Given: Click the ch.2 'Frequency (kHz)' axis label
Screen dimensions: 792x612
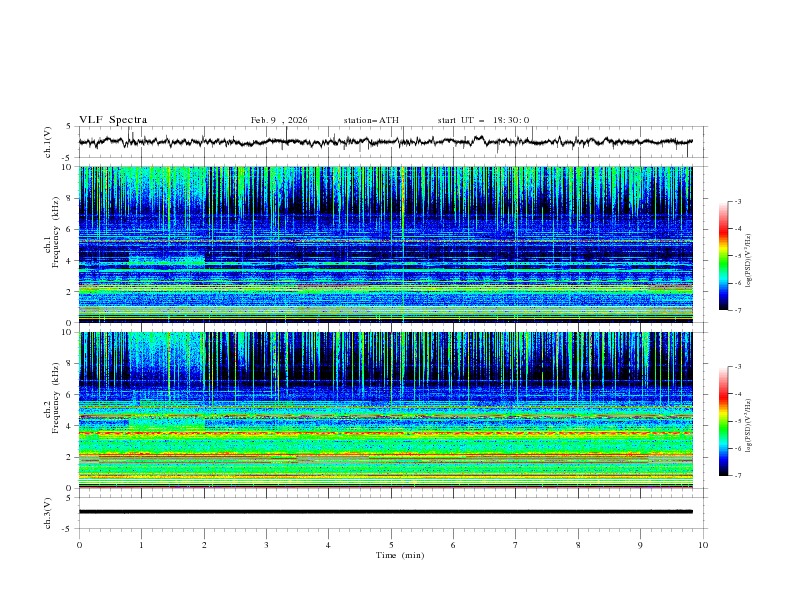Looking at the screenshot, I should 56,397.
